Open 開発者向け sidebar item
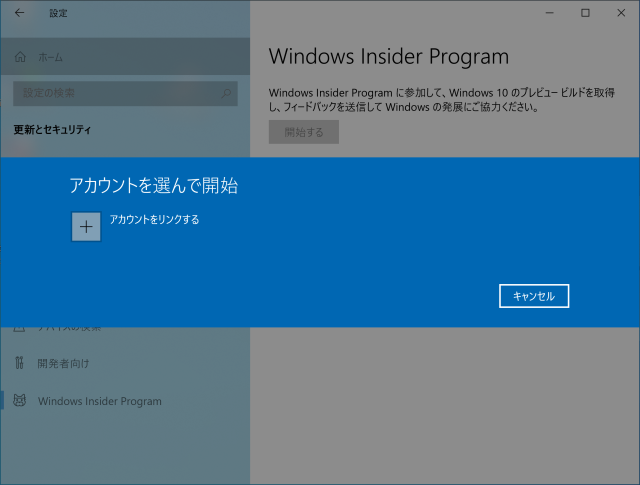This screenshot has height=485, width=640. click(x=125, y=363)
